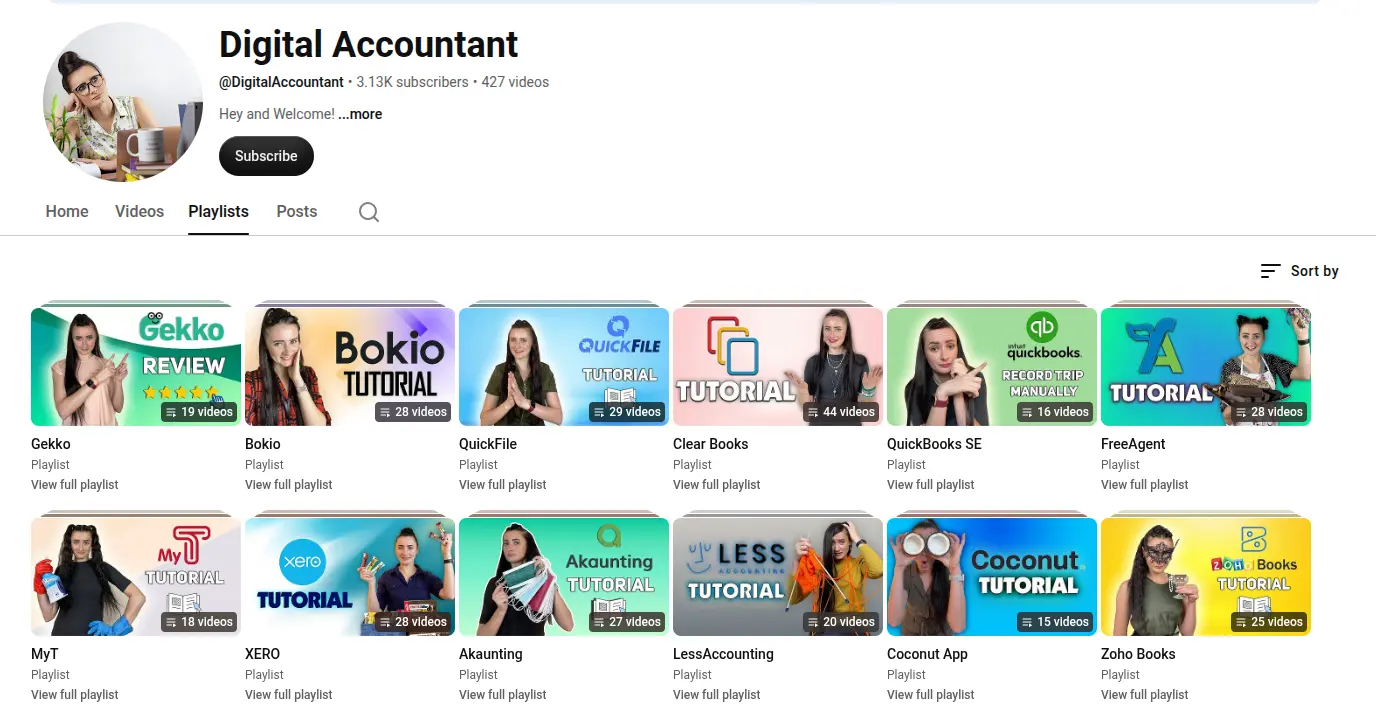
Task: Click the channel search magnifier icon
Action: [x=369, y=212]
